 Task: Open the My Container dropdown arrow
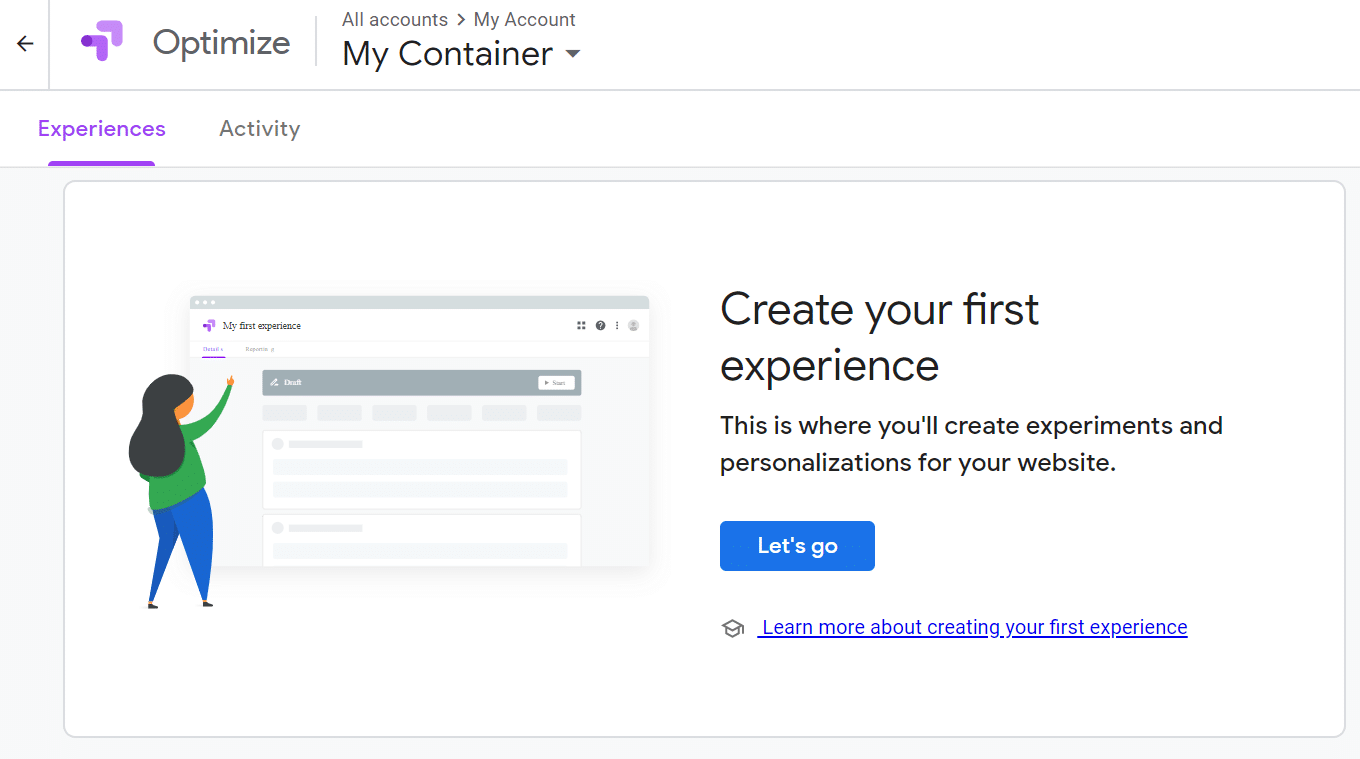(x=573, y=54)
